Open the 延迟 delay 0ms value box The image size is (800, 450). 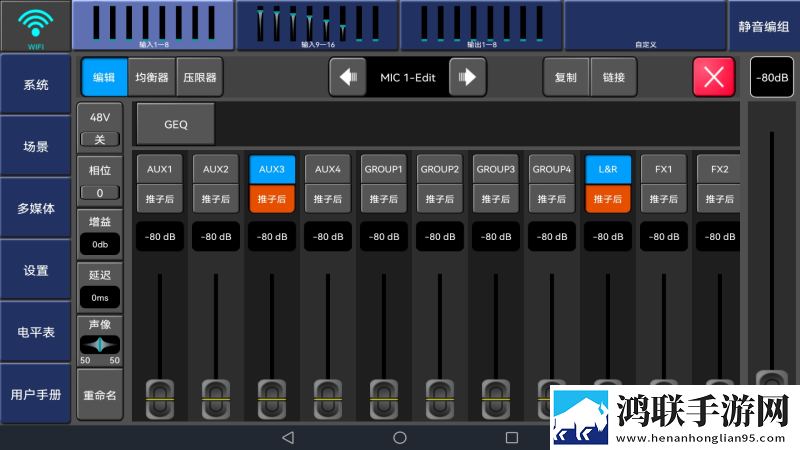100,297
